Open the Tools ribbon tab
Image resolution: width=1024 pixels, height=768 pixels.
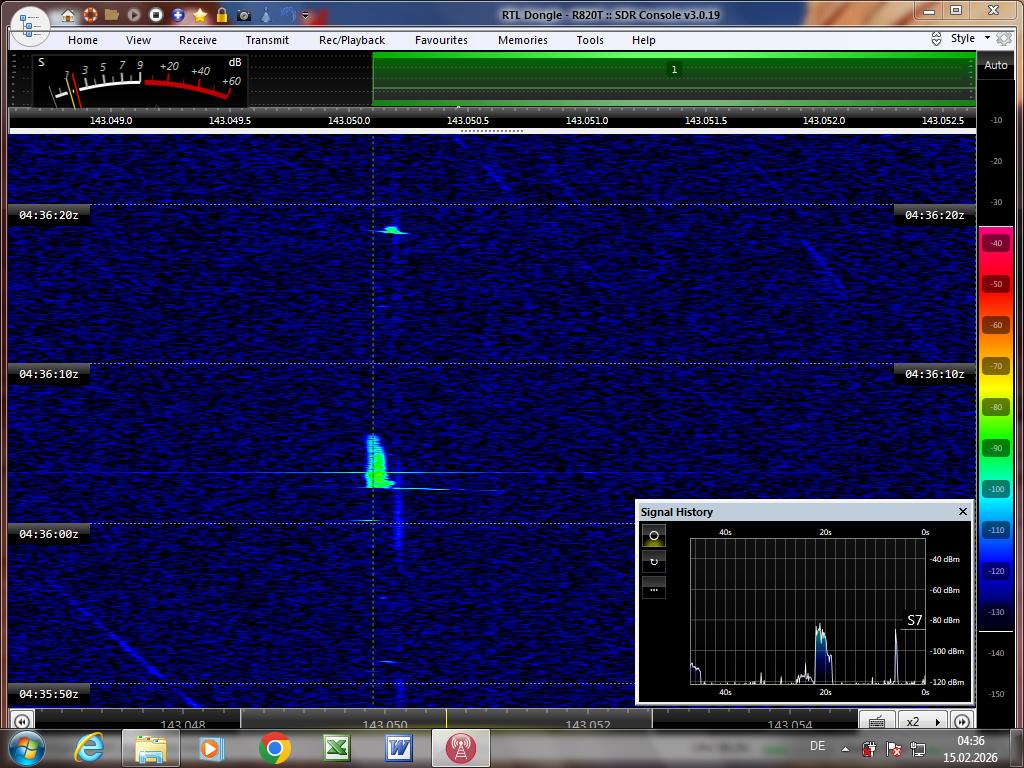click(x=590, y=40)
